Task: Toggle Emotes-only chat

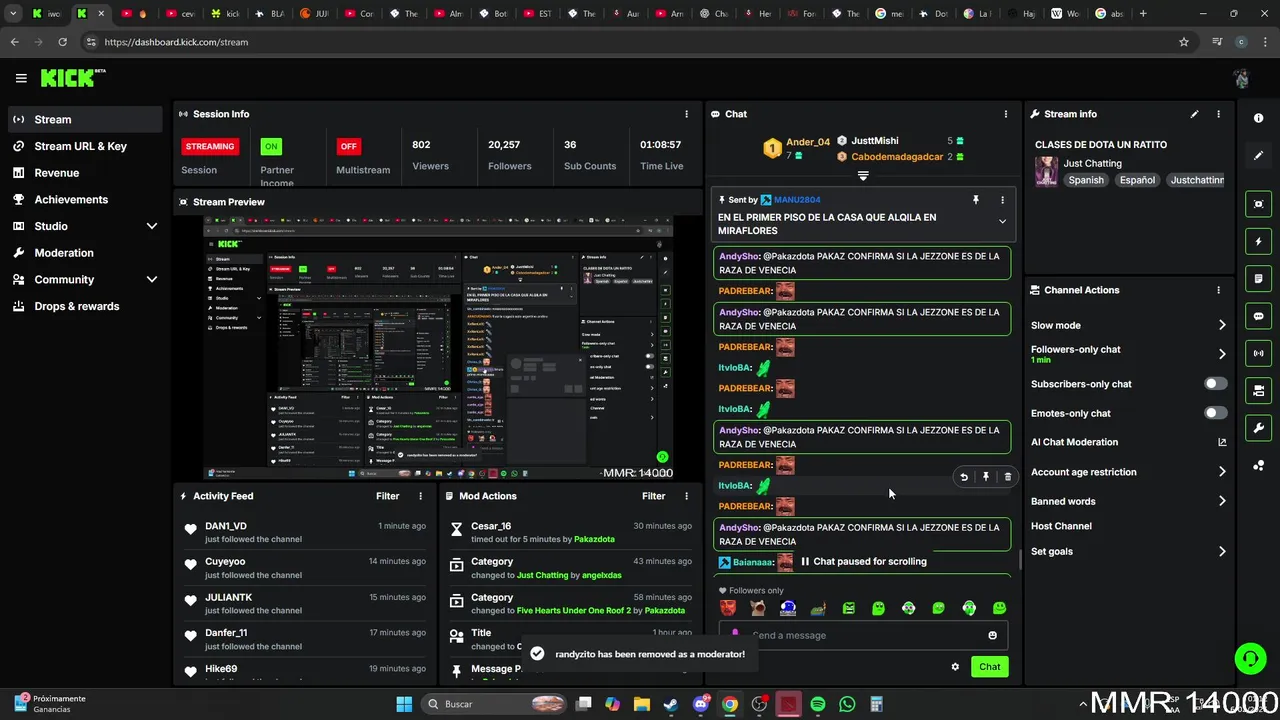Action: point(1216,413)
